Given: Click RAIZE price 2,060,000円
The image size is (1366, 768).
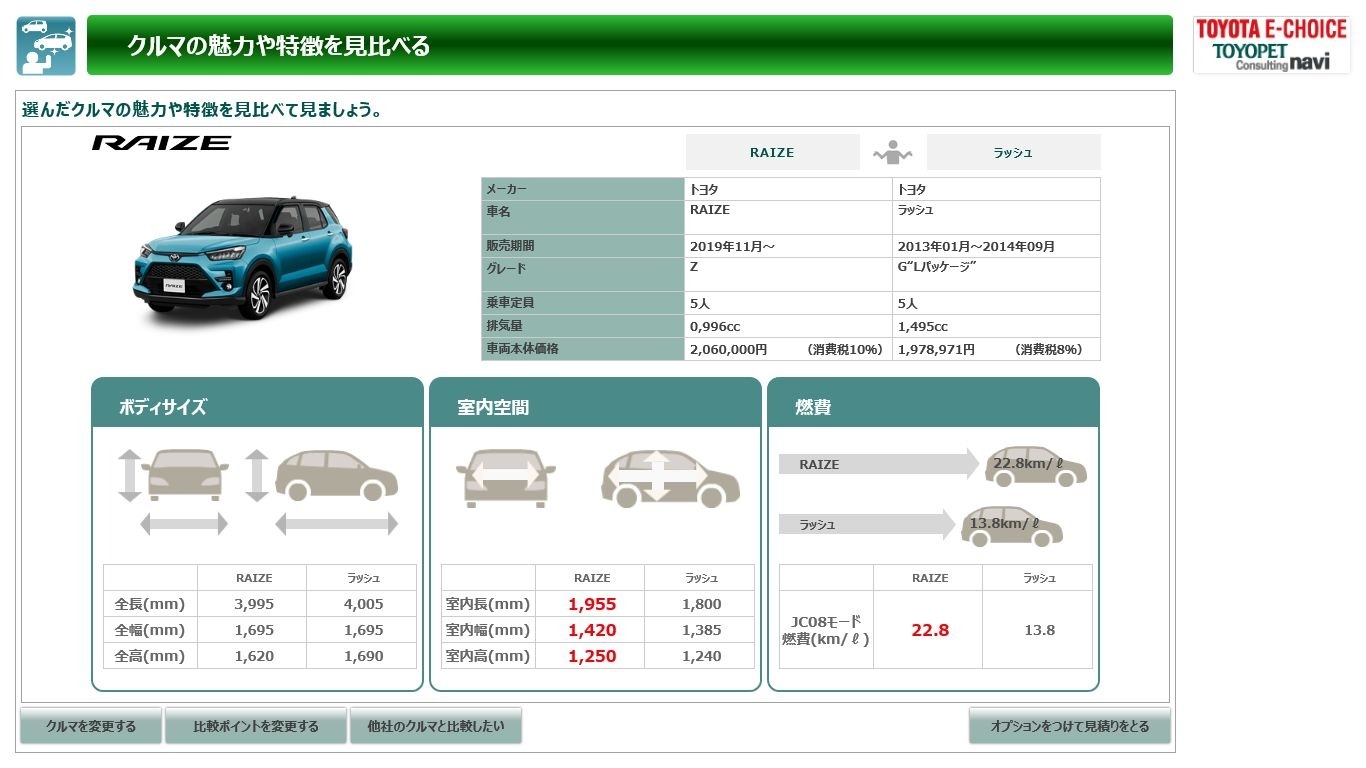Looking at the screenshot, I should pyautogui.click(x=729, y=350).
